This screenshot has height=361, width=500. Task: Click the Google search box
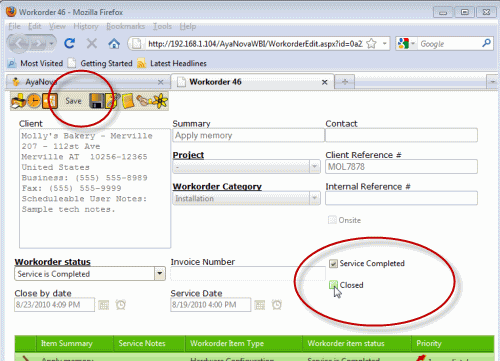tap(448, 44)
